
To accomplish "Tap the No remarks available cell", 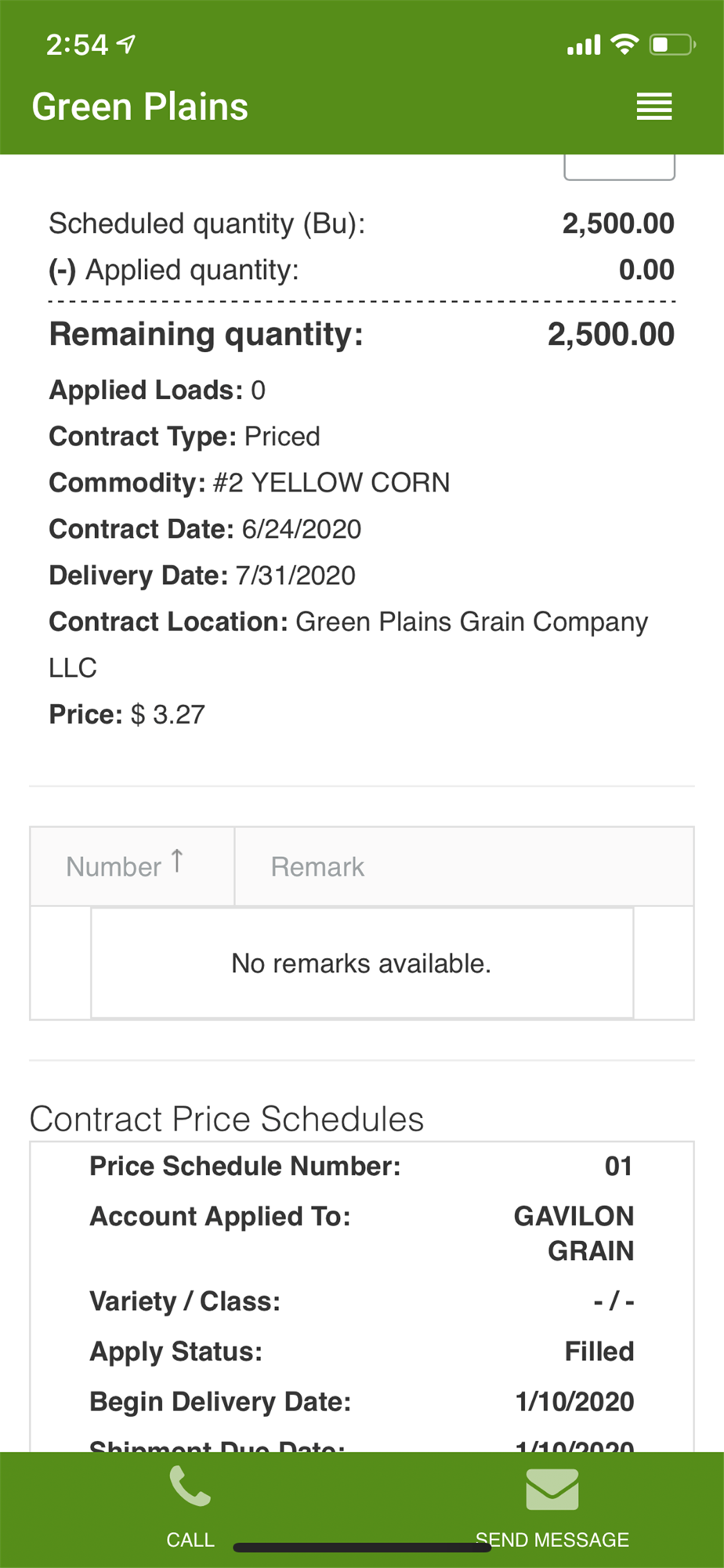I will [x=361, y=964].
